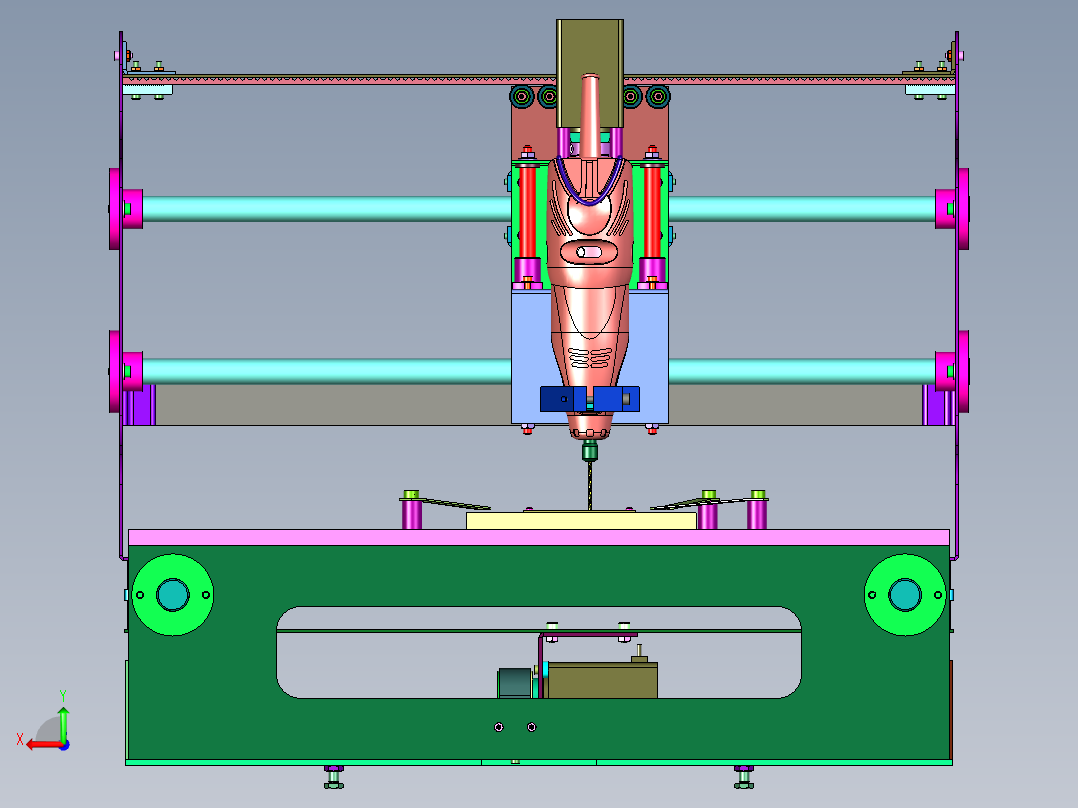Pick the left leveling foot under the base
1078x808 pixels.
click(333, 777)
